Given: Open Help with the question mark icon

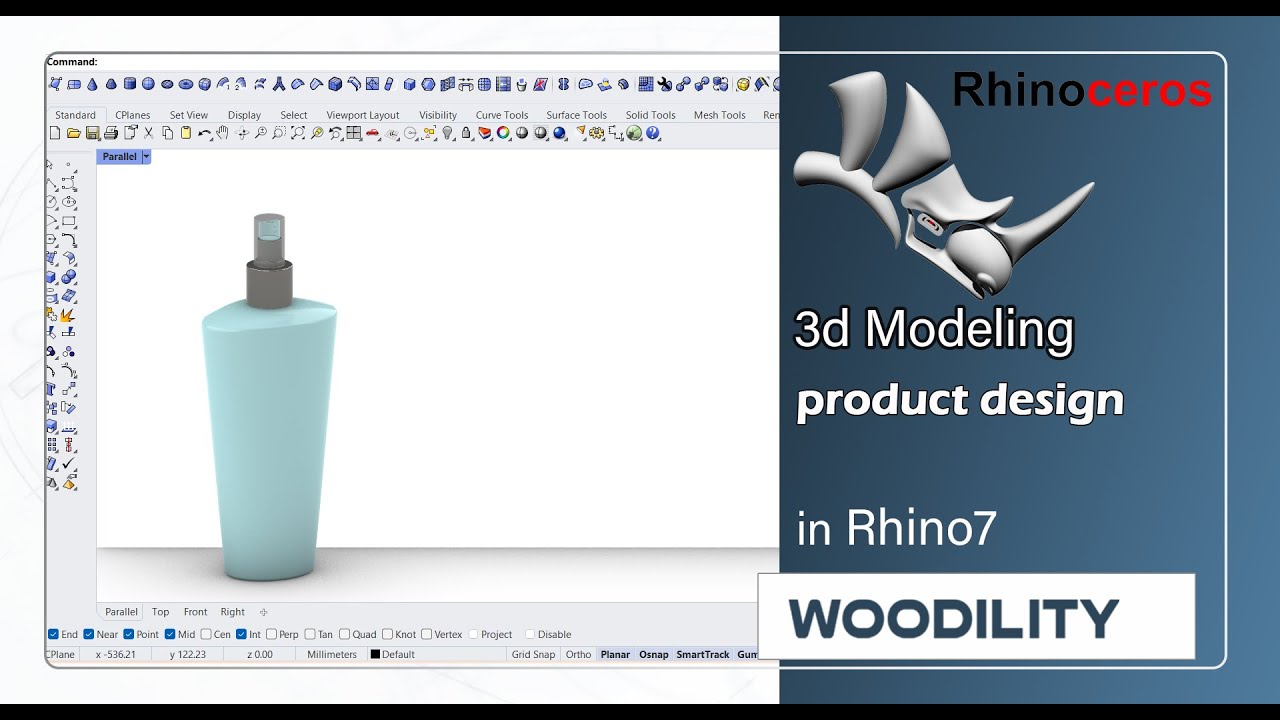Looking at the screenshot, I should click(652, 133).
